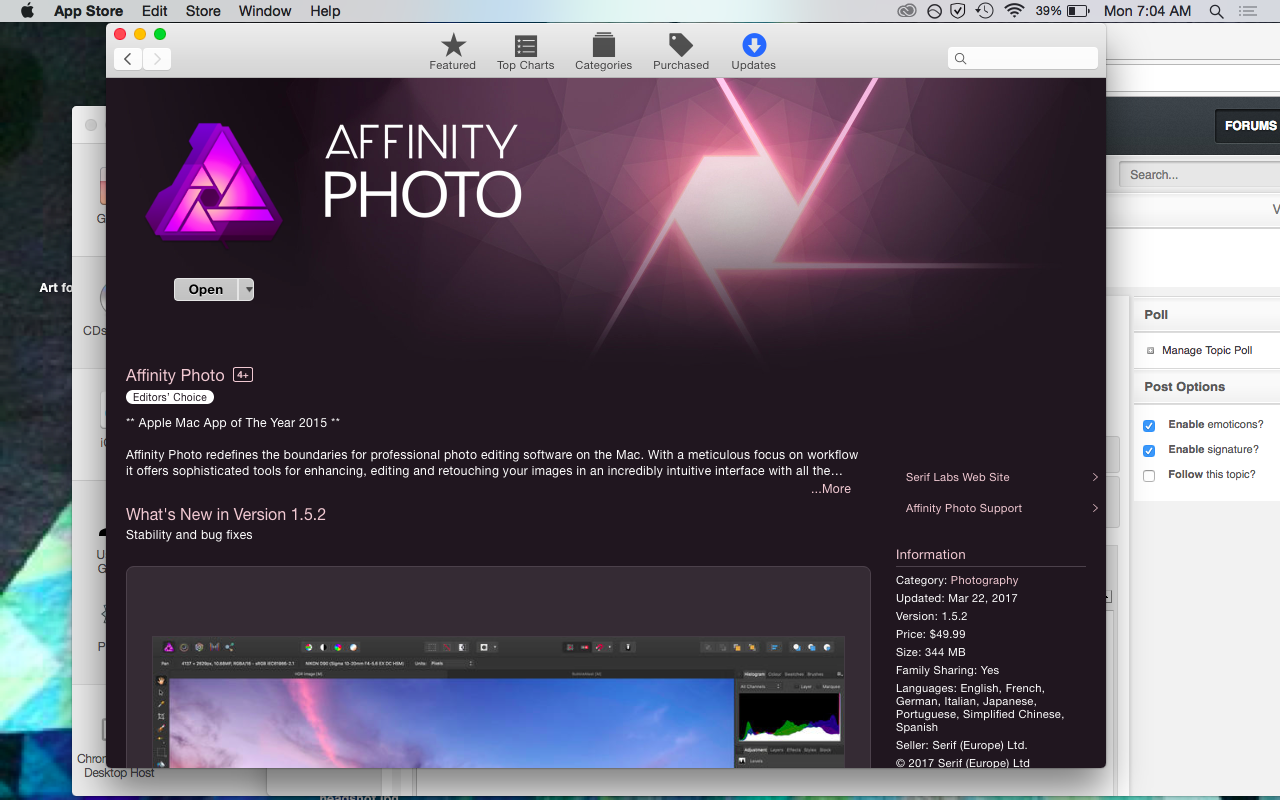1280x800 pixels.
Task: Open the Store menu
Action: (x=203, y=11)
